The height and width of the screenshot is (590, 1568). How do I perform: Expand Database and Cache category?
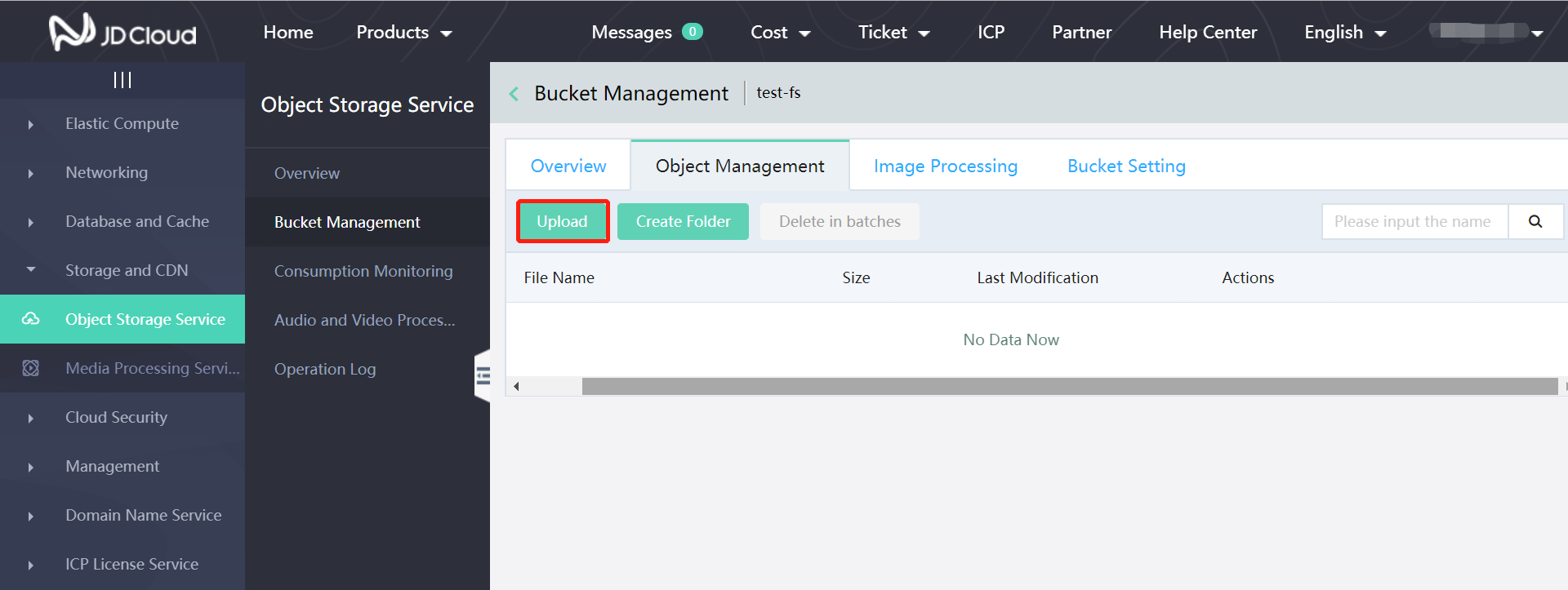pos(31,222)
